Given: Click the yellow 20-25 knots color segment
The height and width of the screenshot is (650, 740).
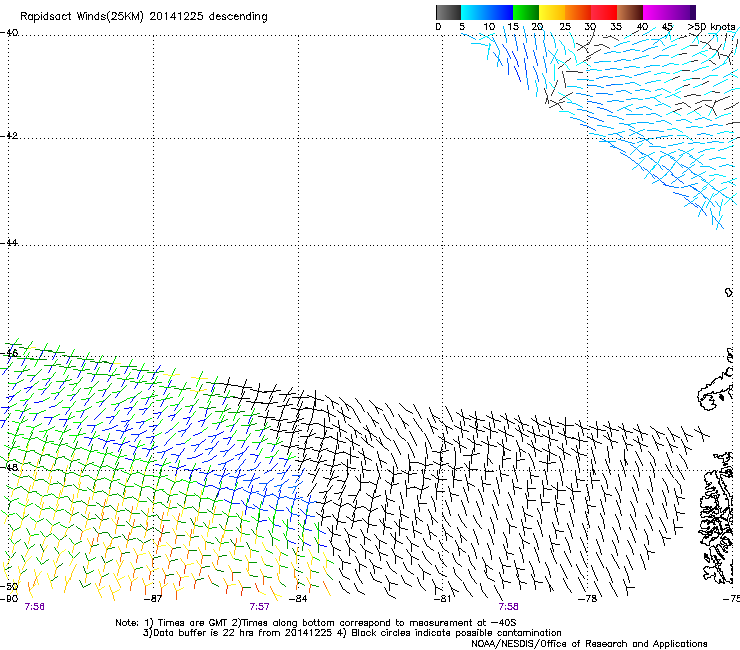Looking at the screenshot, I should [552, 12].
